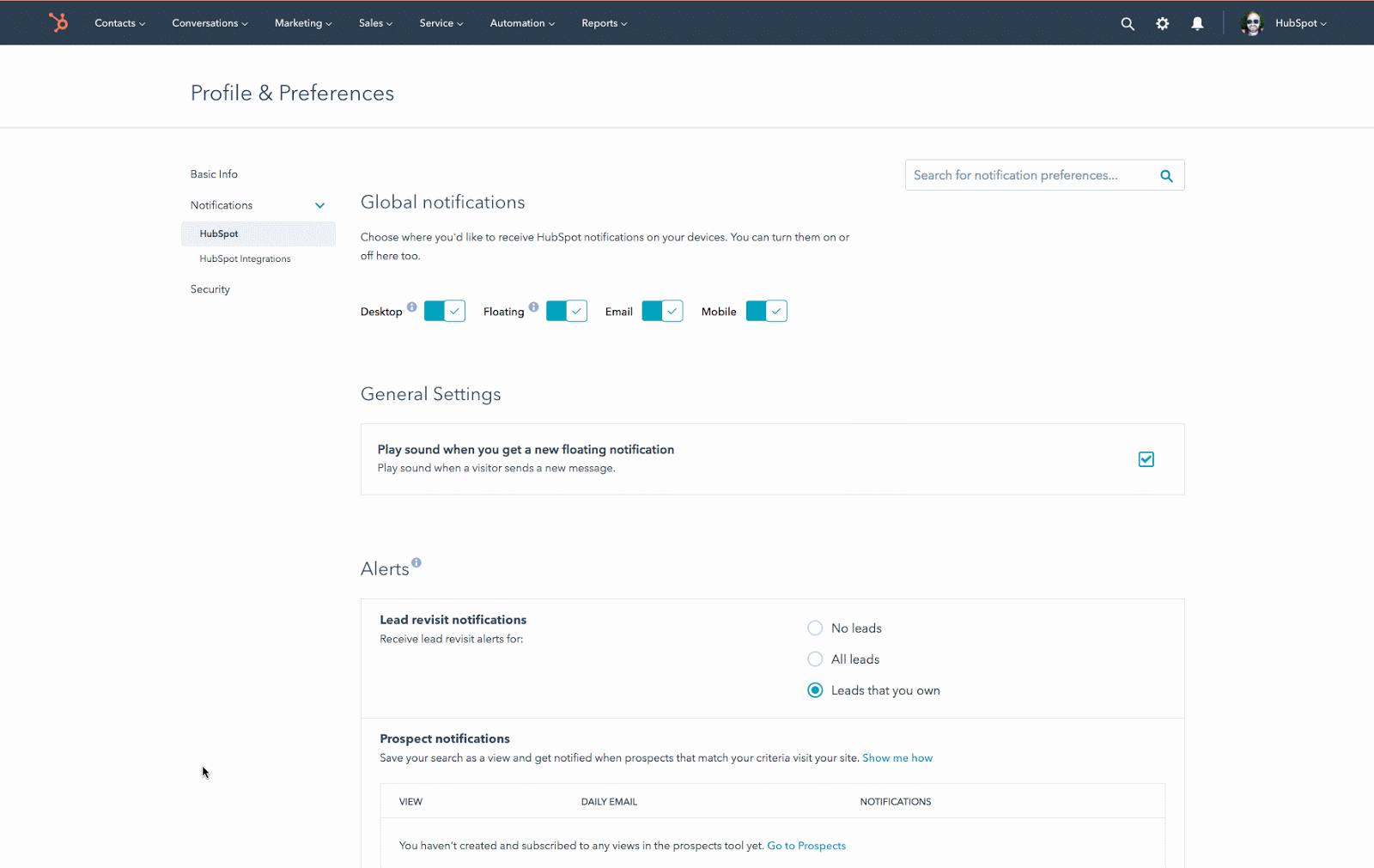Turn off the Mobile notifications switch
This screenshot has width=1374, height=868.
point(766,311)
